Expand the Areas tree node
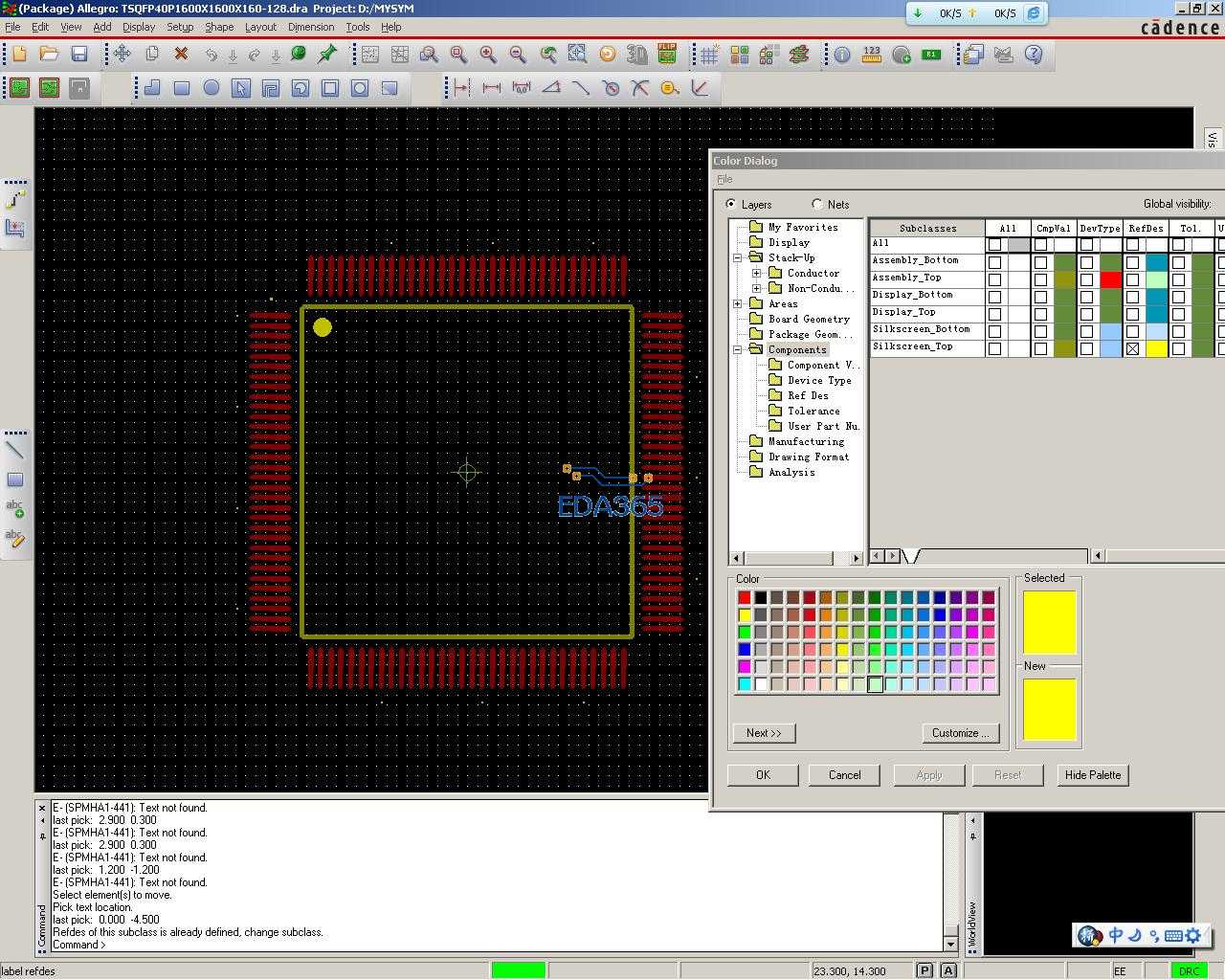Image resolution: width=1225 pixels, height=980 pixels. (x=738, y=304)
